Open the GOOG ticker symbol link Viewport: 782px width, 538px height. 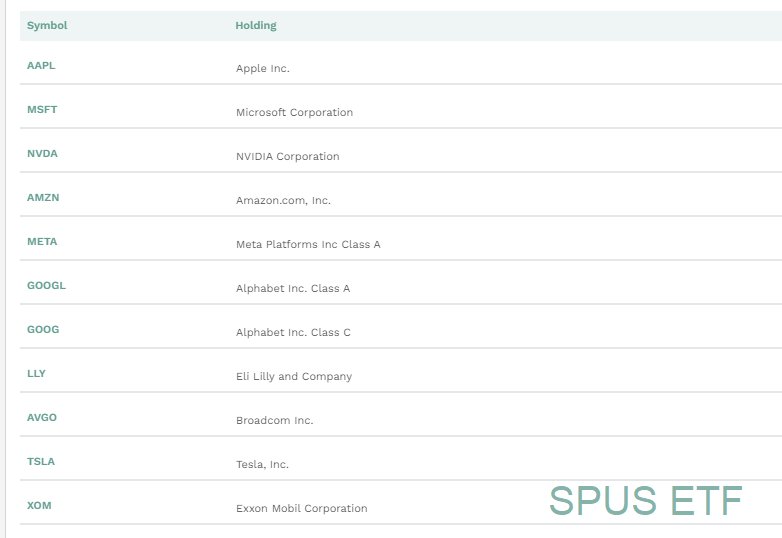point(43,329)
